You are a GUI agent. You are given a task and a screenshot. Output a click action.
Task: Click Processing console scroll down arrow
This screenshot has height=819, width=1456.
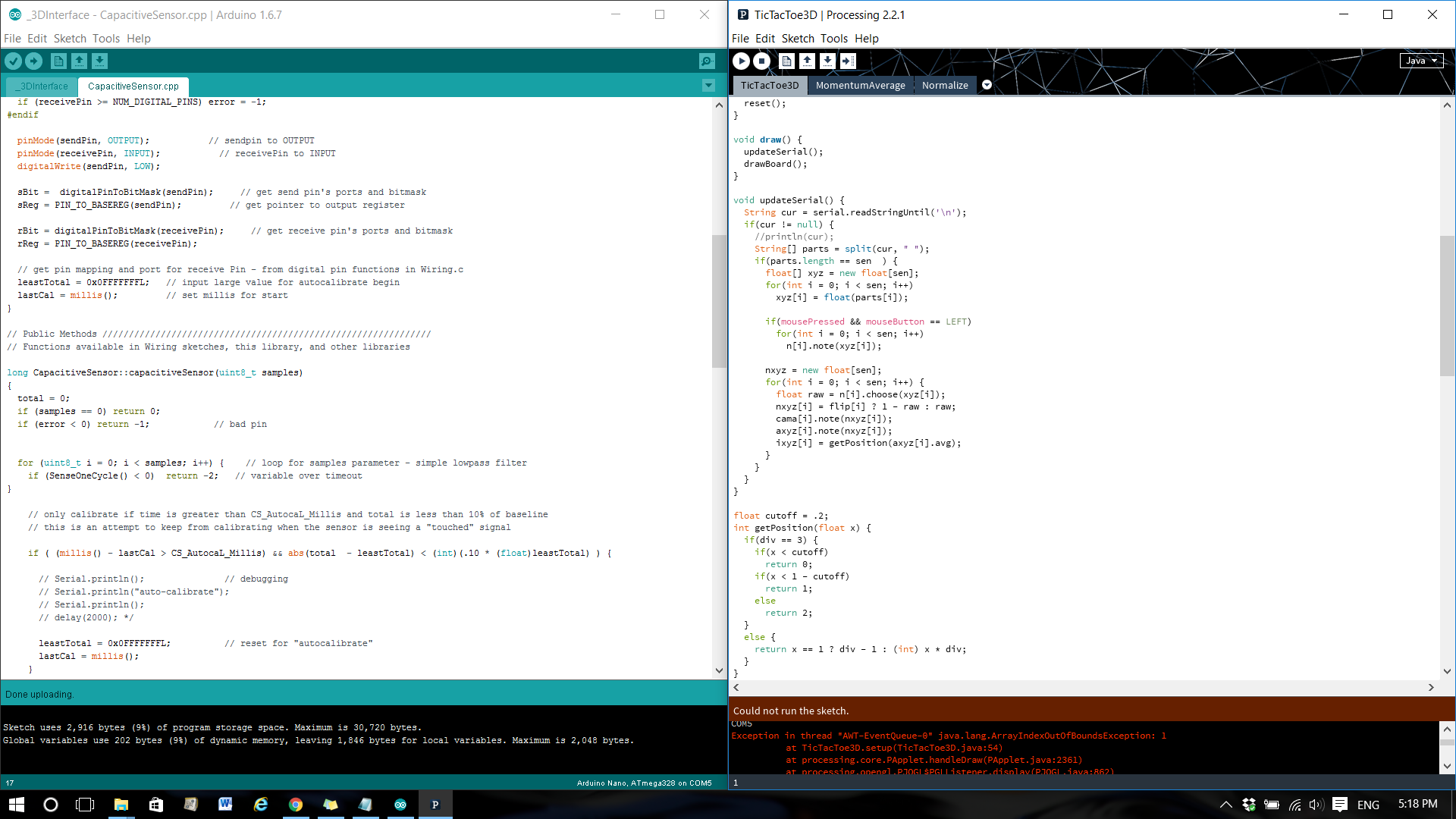click(x=1447, y=766)
